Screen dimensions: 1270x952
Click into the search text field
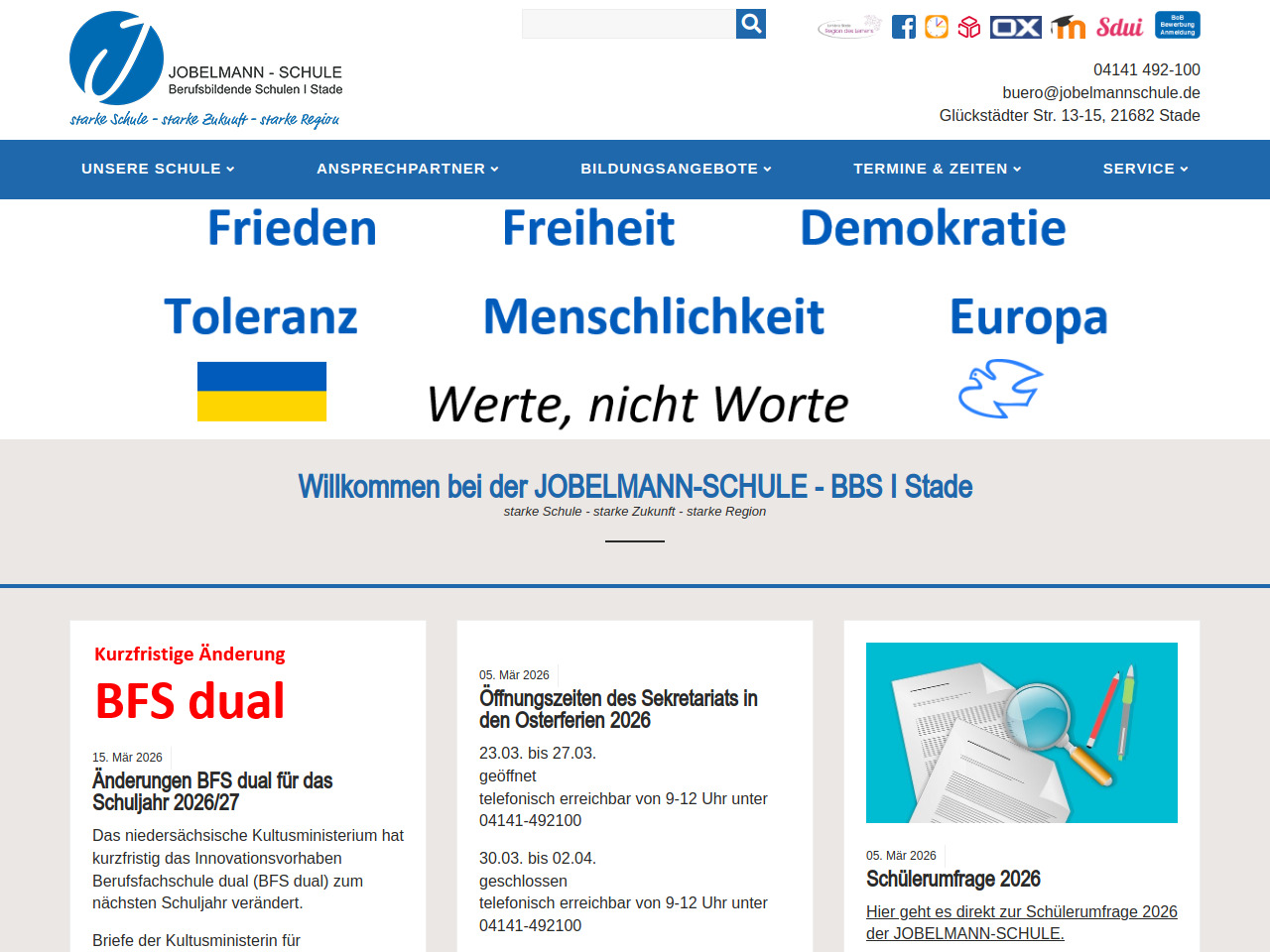[628, 24]
